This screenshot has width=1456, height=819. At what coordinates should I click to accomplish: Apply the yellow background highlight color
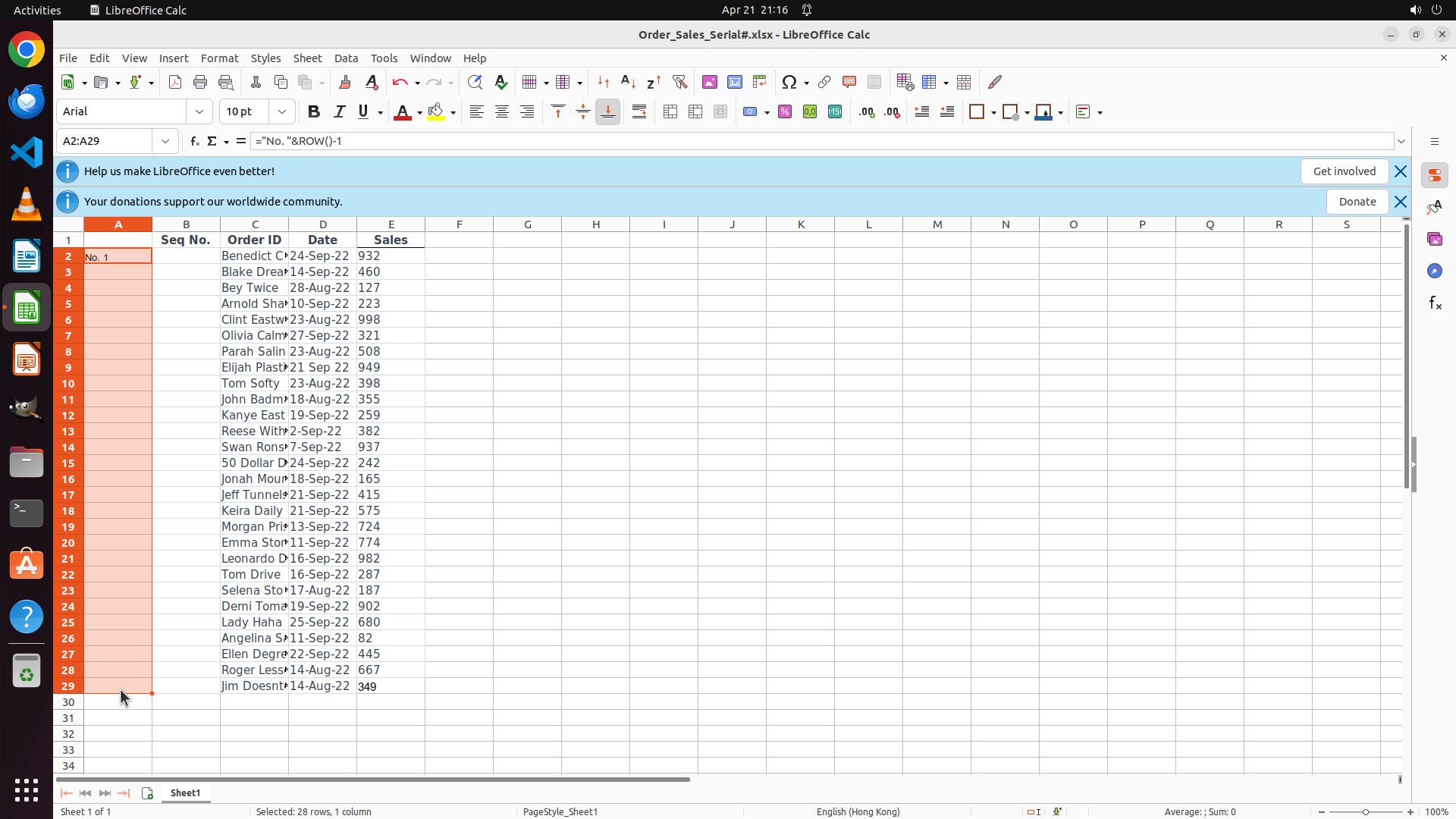click(435, 112)
